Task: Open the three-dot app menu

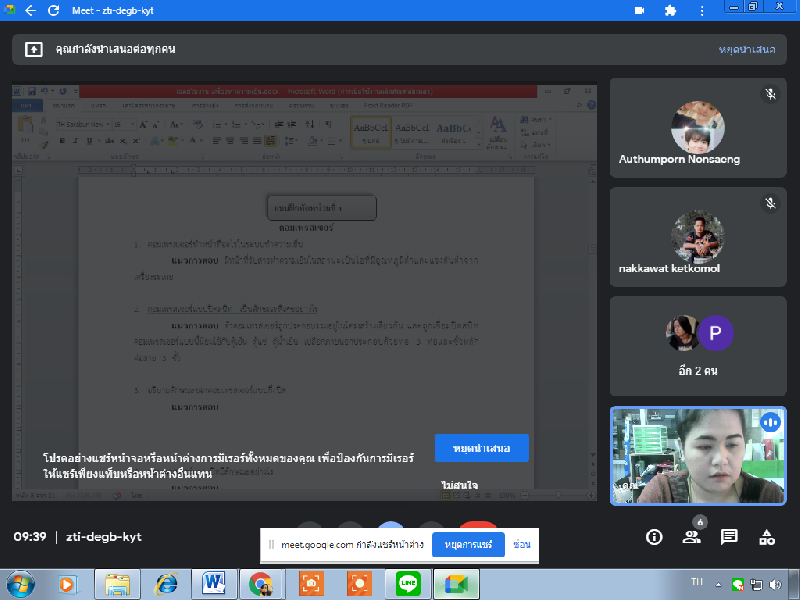Action: (700, 10)
